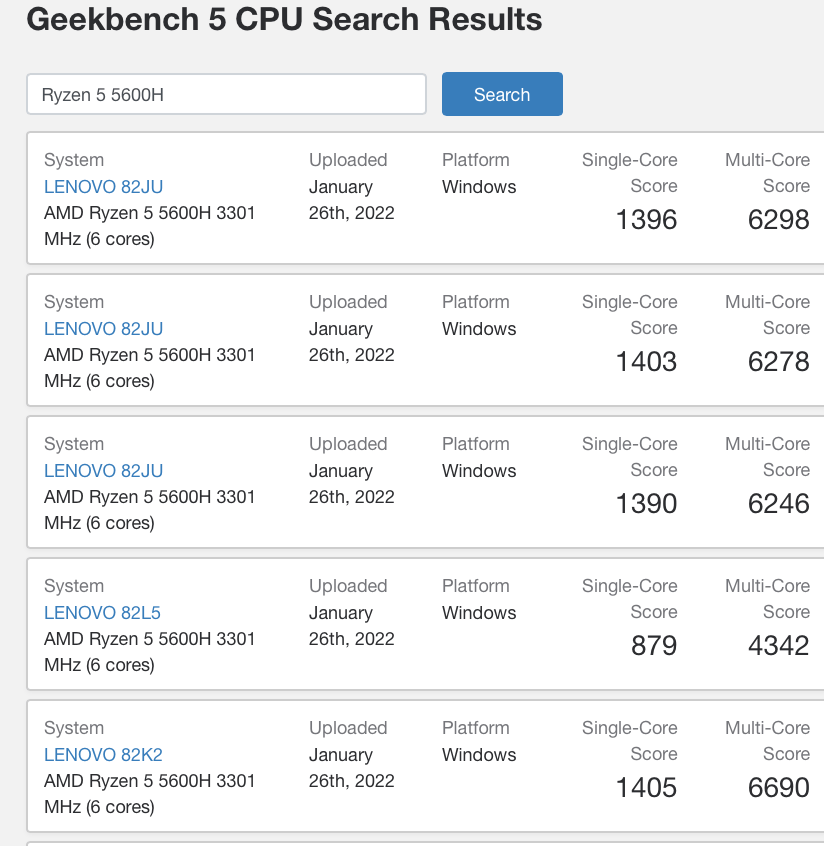This screenshot has height=846, width=824.
Task: Click Windows platform text in LENOVO 82L5 result
Action: (479, 612)
